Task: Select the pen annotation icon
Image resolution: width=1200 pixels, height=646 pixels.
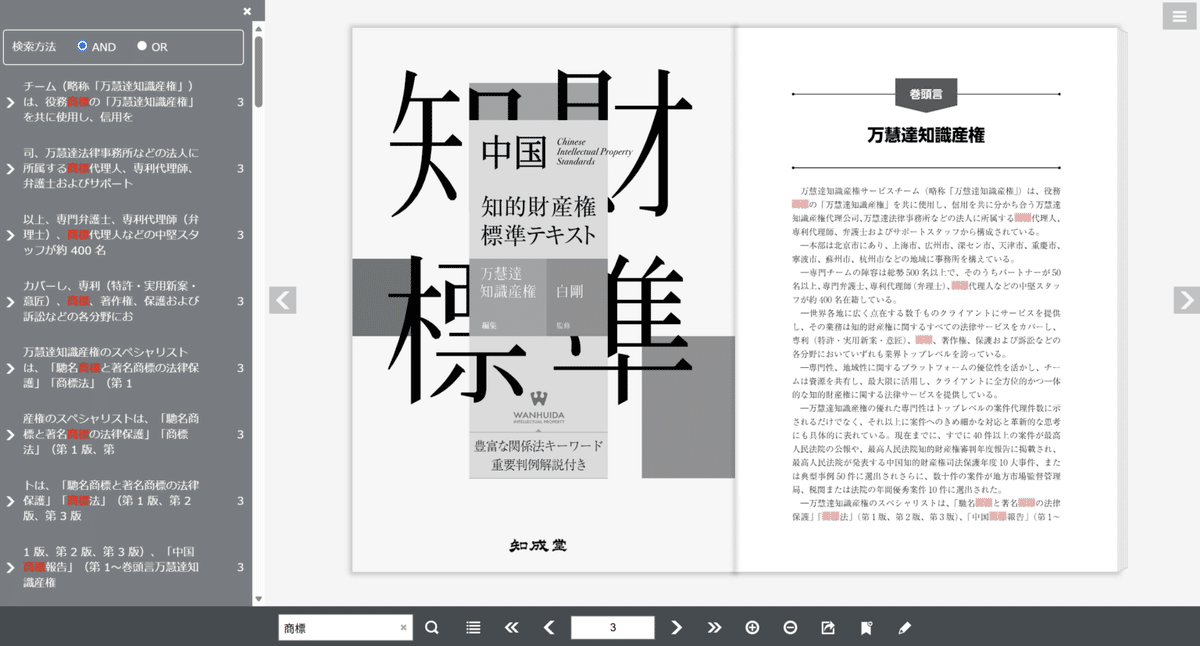Action: [x=903, y=627]
